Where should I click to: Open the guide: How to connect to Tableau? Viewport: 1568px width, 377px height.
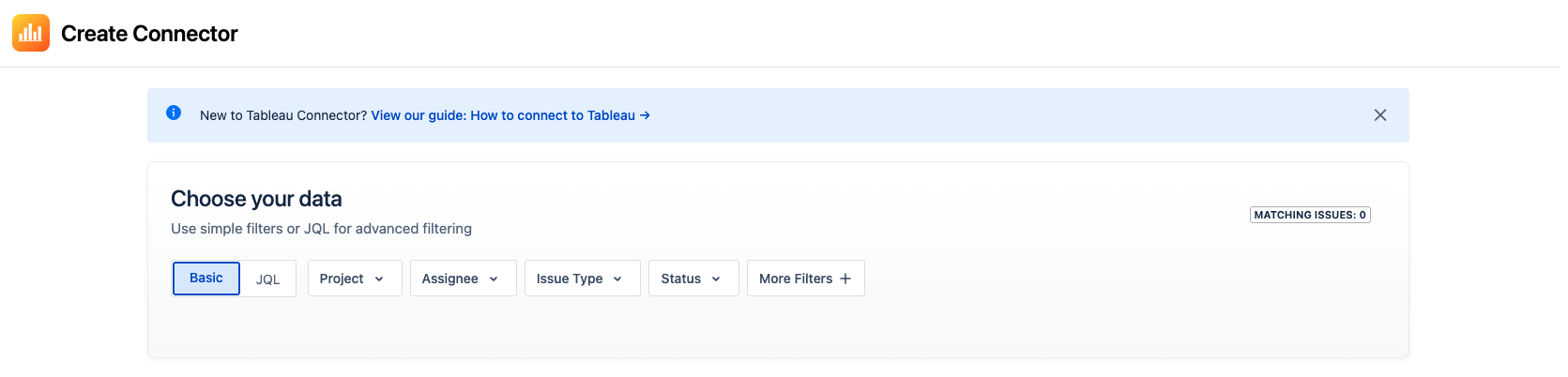pos(510,115)
